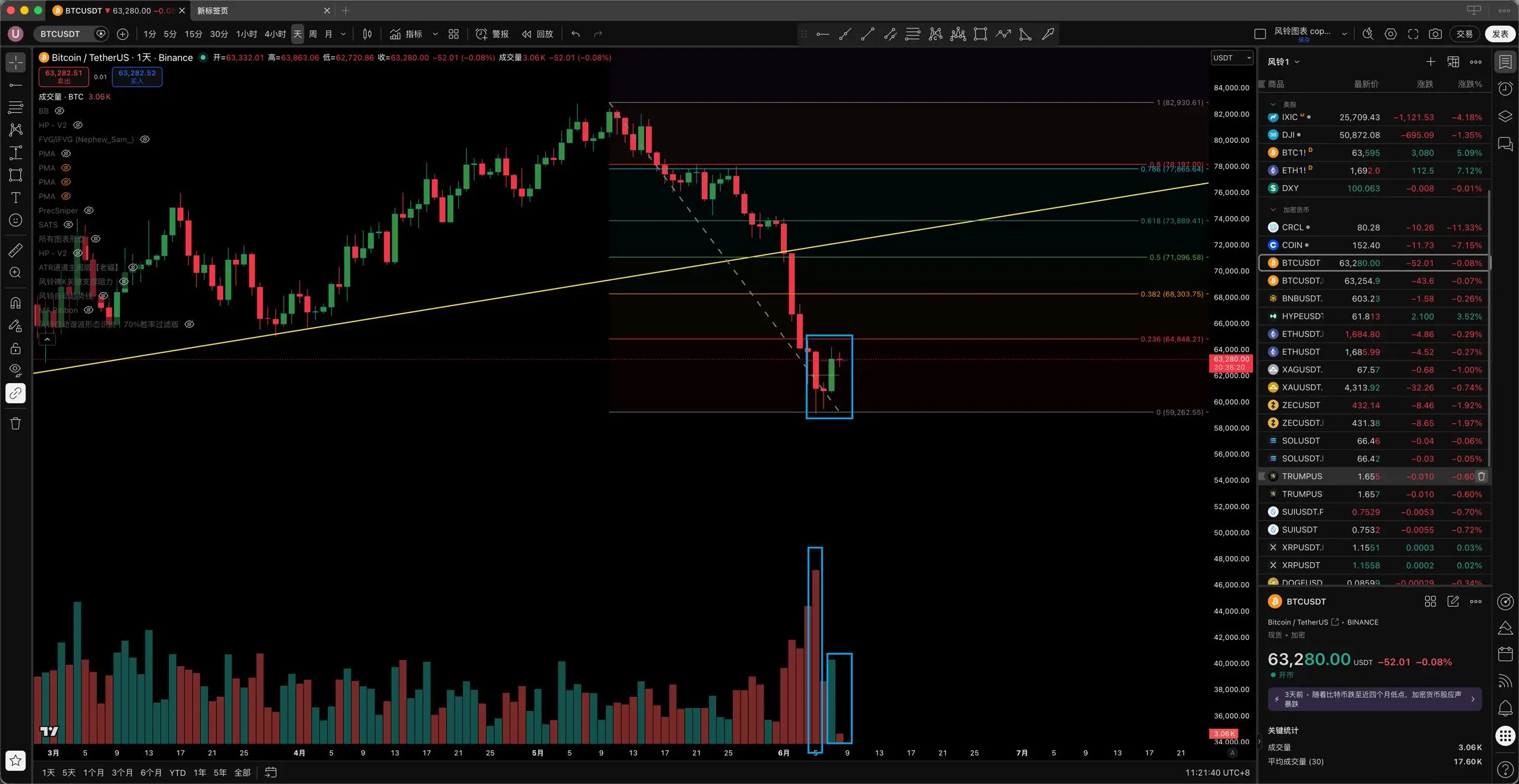Open the USDT currency dropdown
1519x784 pixels.
tap(1232, 58)
